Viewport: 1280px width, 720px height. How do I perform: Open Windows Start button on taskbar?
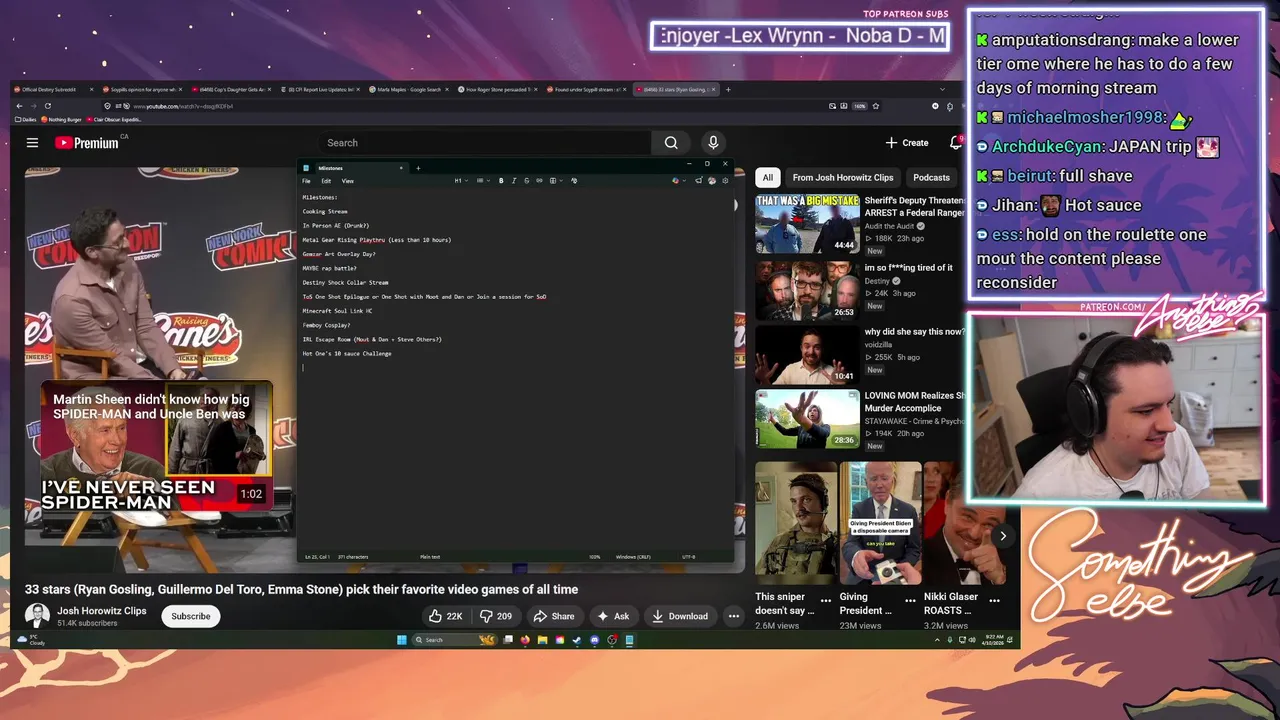tap(401, 640)
